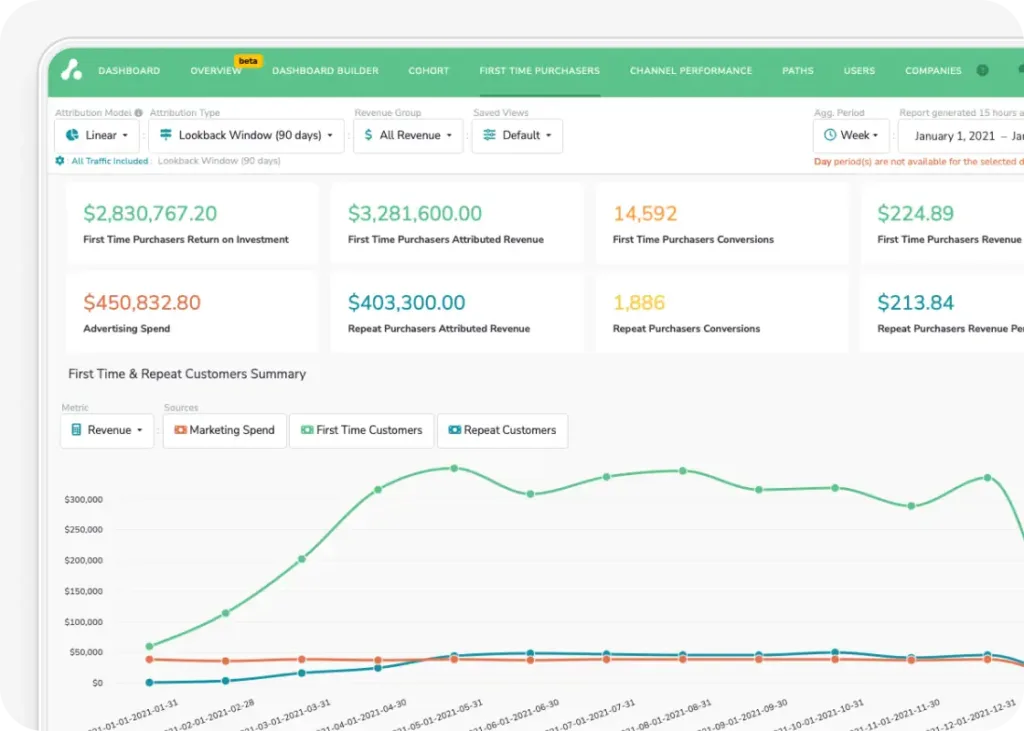Open the All Traffic Included link
Image resolution: width=1024 pixels, height=731 pixels.
click(x=109, y=161)
